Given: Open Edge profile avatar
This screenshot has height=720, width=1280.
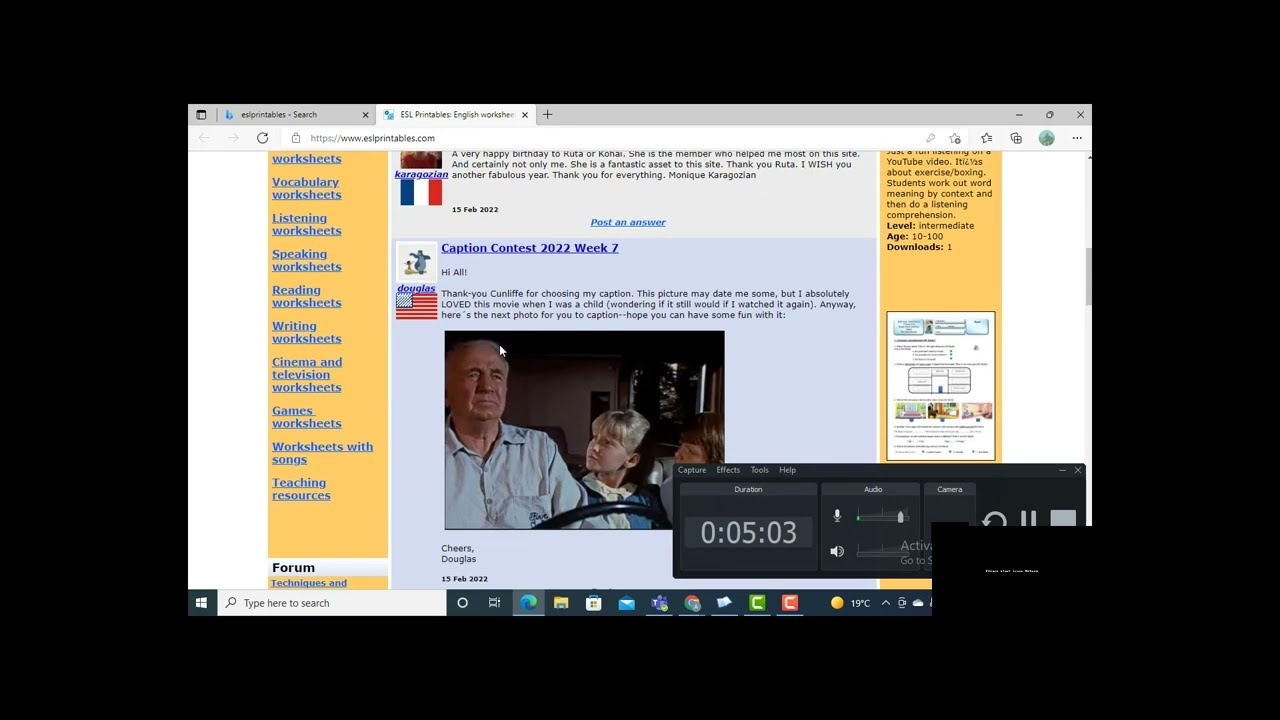Looking at the screenshot, I should click(x=1047, y=138).
